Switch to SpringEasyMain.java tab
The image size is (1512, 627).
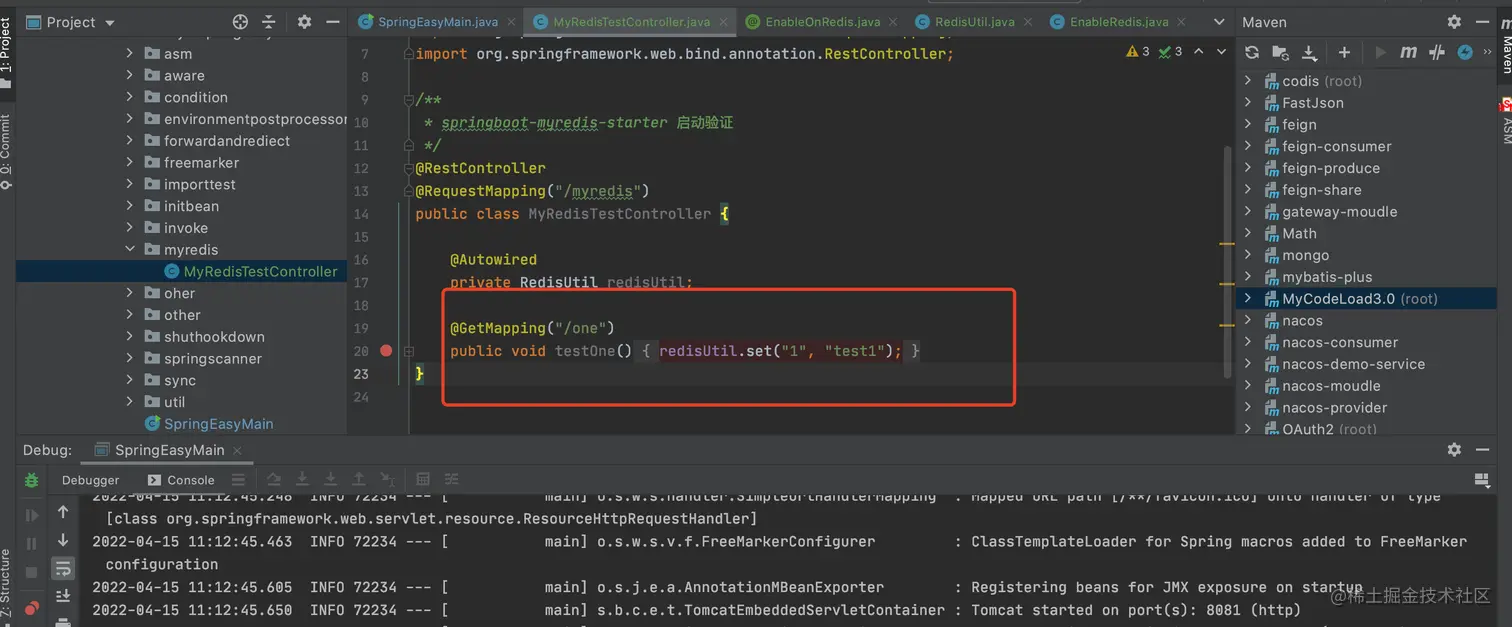tap(437, 22)
